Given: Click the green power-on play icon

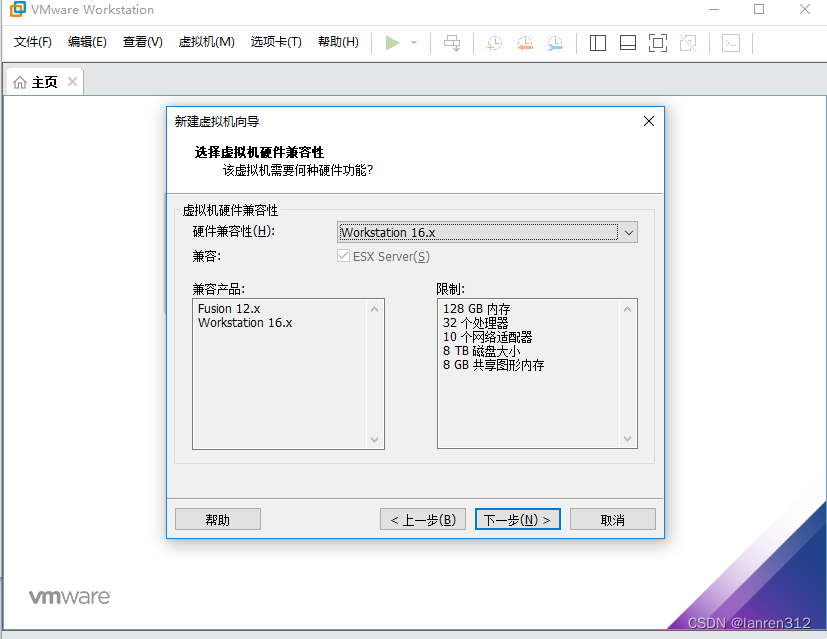Looking at the screenshot, I should 392,43.
